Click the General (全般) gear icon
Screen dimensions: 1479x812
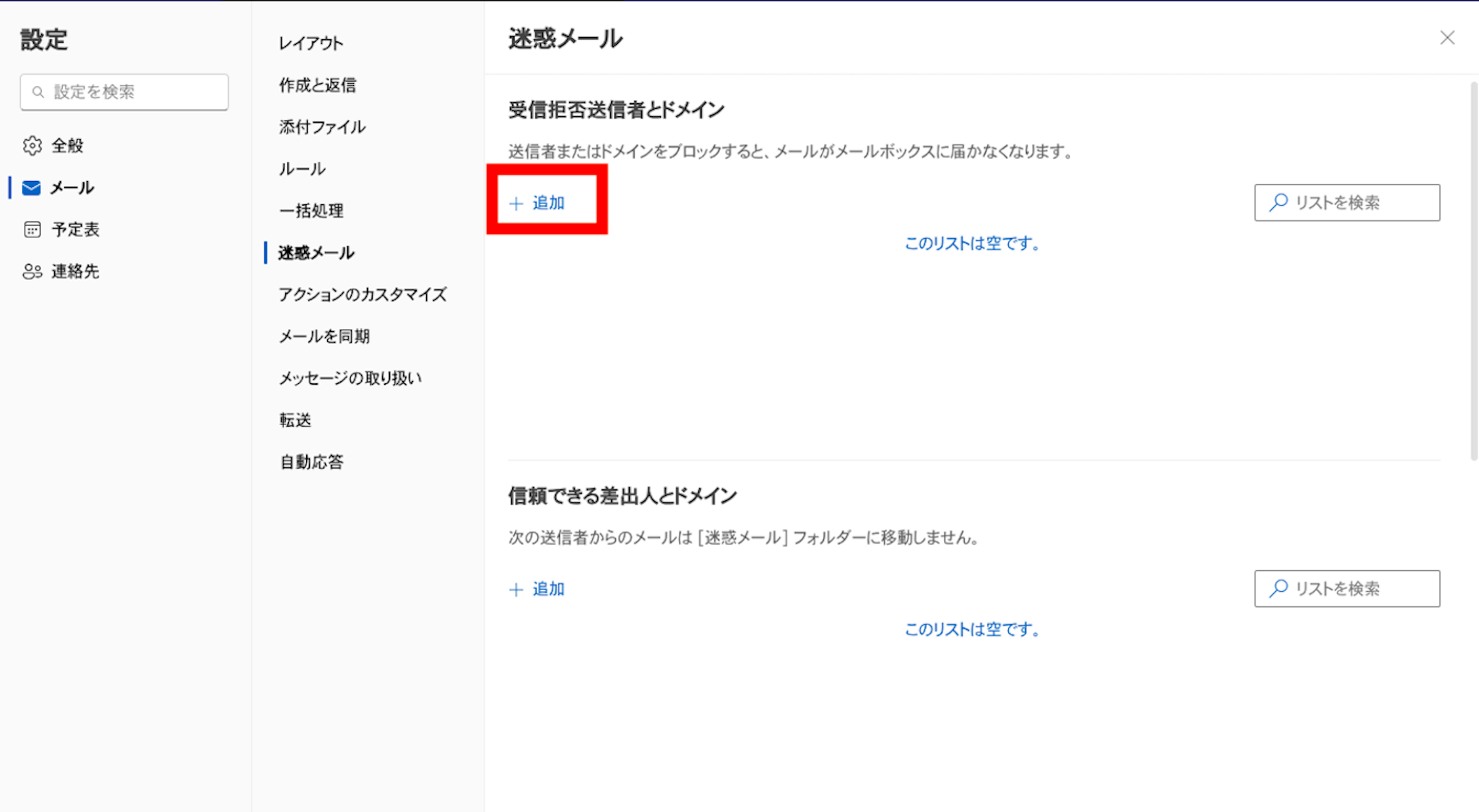tap(32, 146)
